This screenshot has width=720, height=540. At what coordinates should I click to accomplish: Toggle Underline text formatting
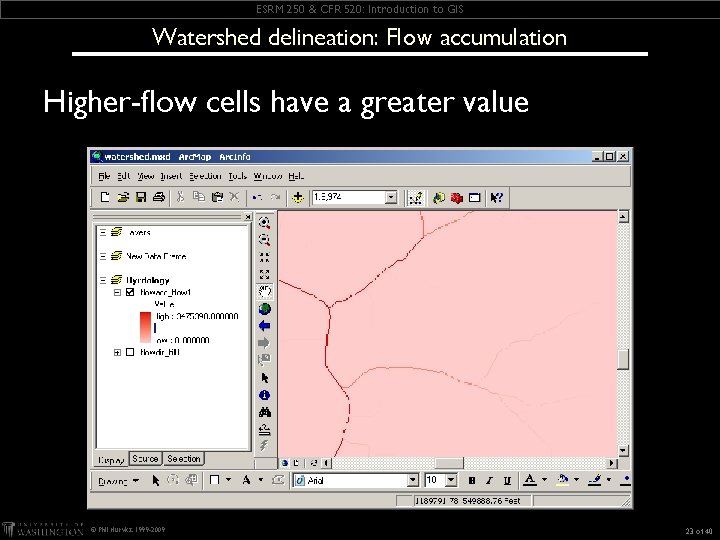pyautogui.click(x=507, y=481)
